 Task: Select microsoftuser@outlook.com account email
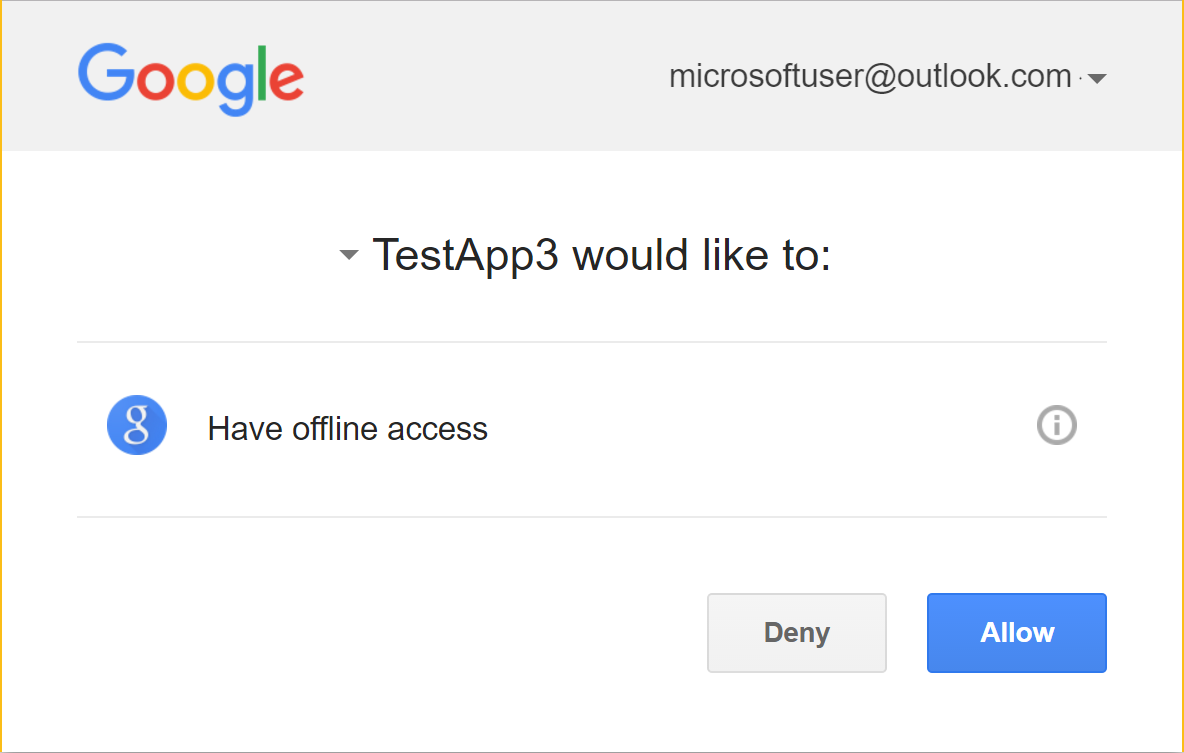click(870, 76)
